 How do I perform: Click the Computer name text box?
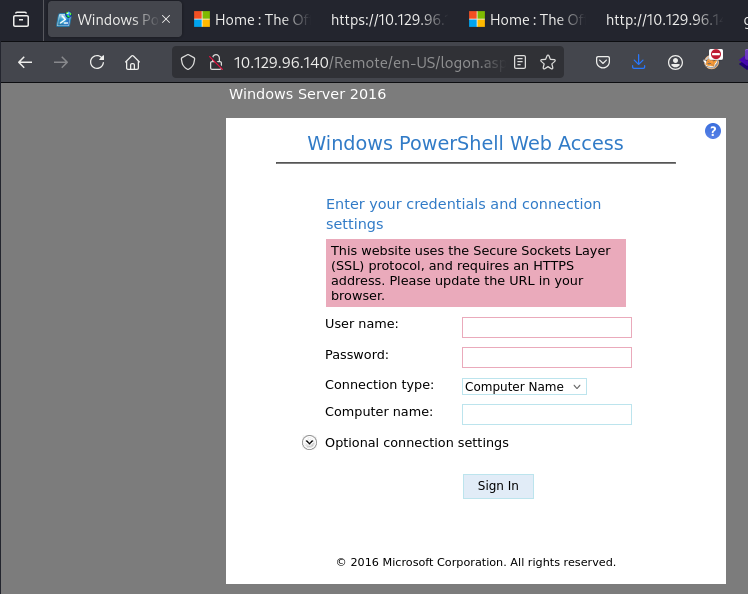(546, 414)
